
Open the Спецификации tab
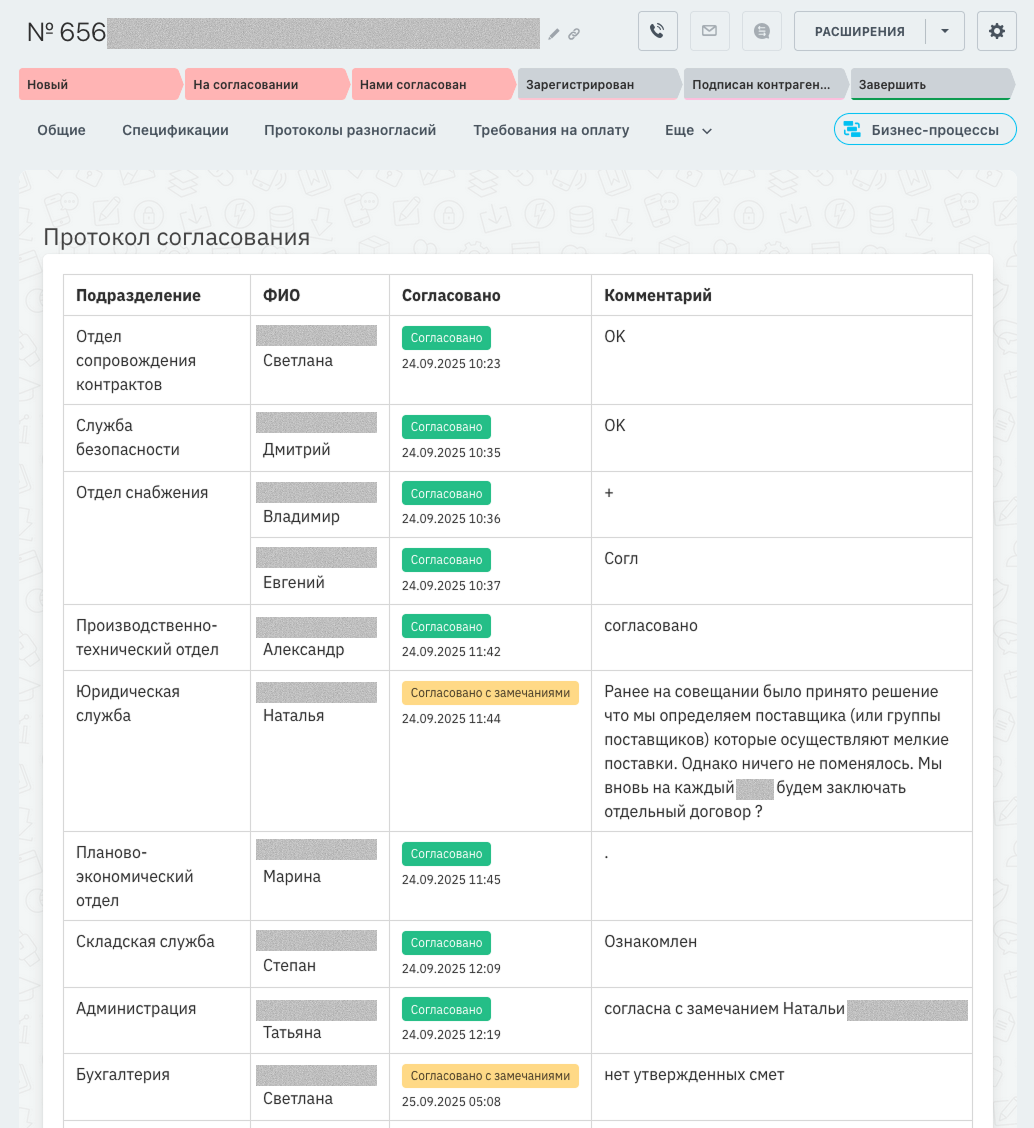[x=175, y=130]
